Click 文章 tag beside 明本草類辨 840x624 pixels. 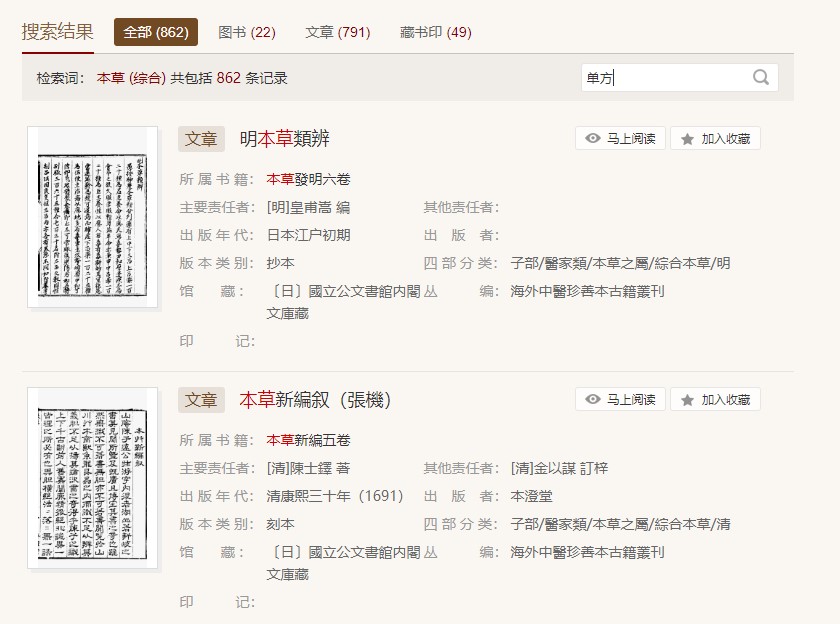click(201, 139)
